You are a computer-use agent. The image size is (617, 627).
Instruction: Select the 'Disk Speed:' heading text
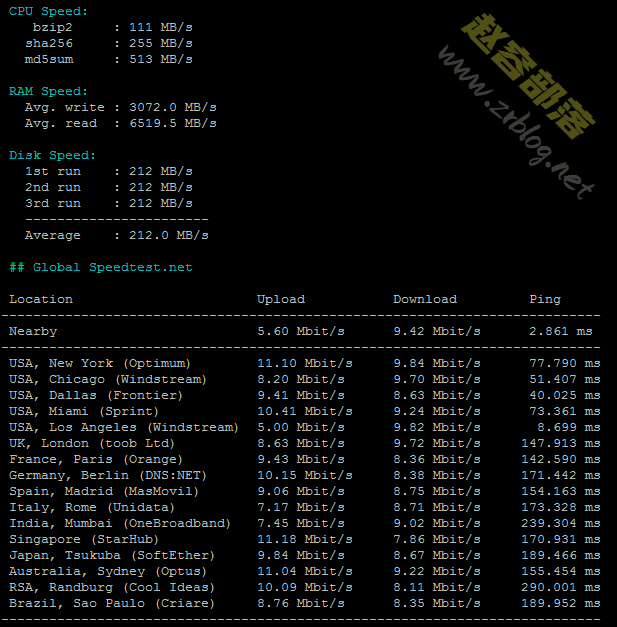[52, 155]
